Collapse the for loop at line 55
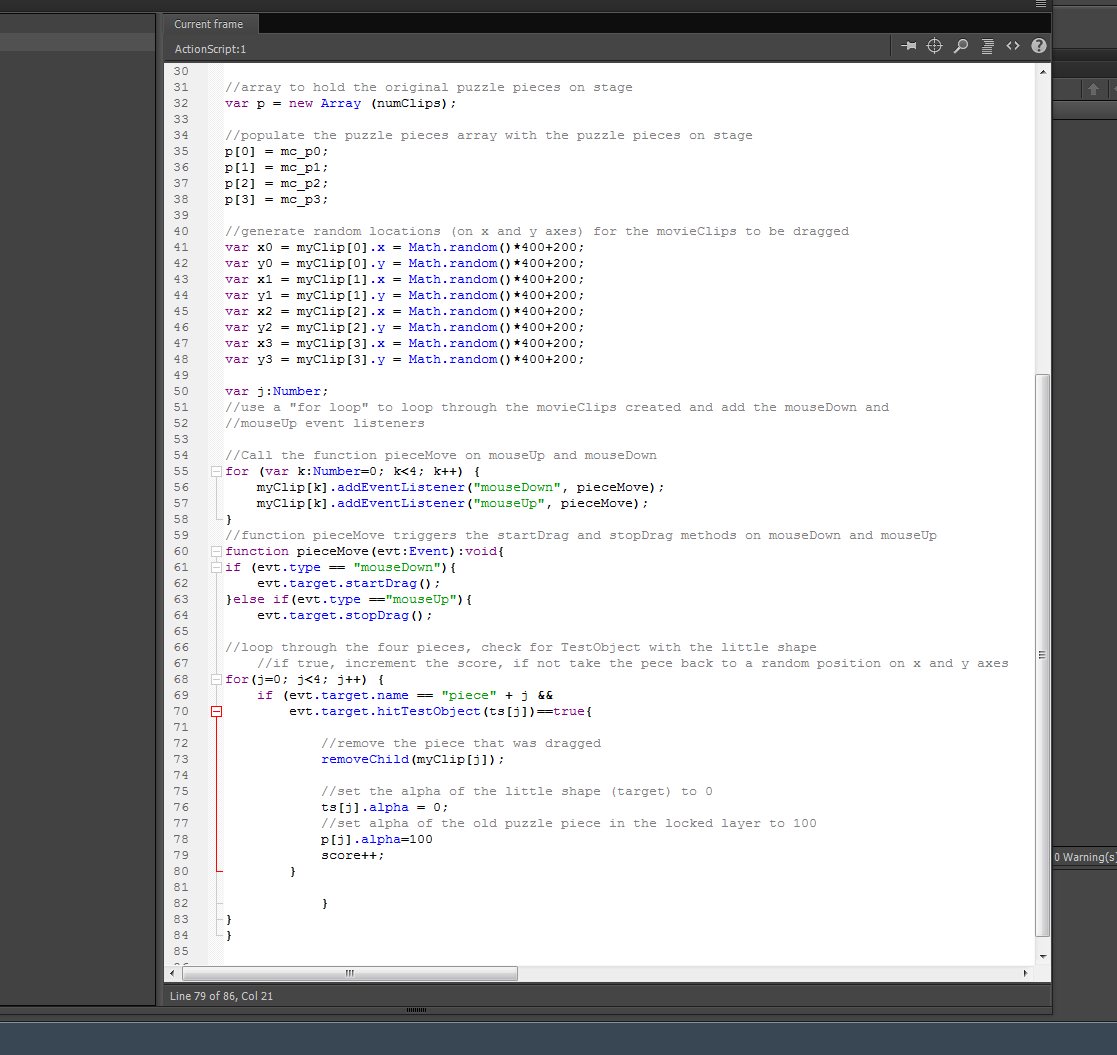Screen dimensions: 1117x1055 [216, 471]
